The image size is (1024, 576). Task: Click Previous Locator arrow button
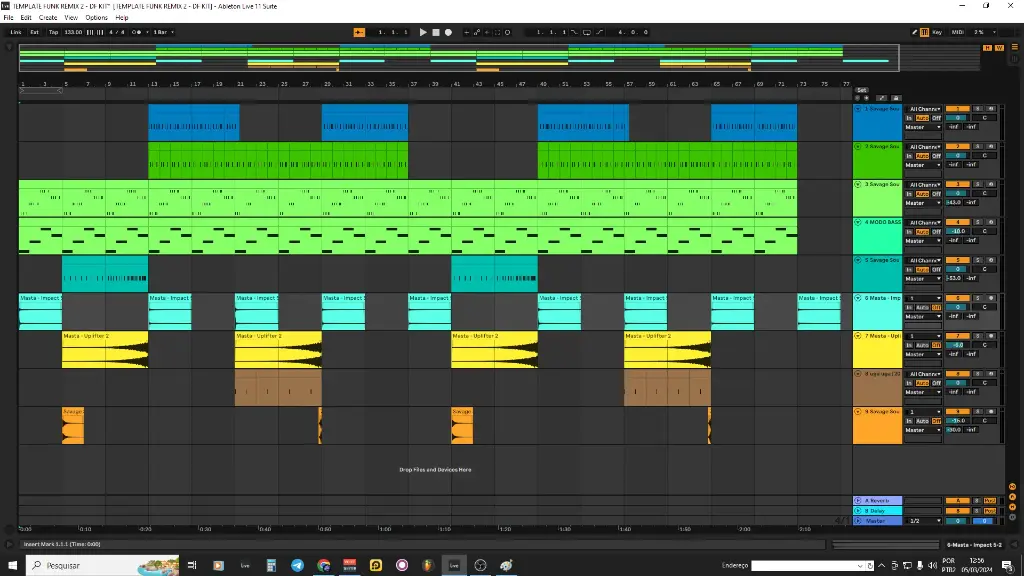click(x=857, y=98)
